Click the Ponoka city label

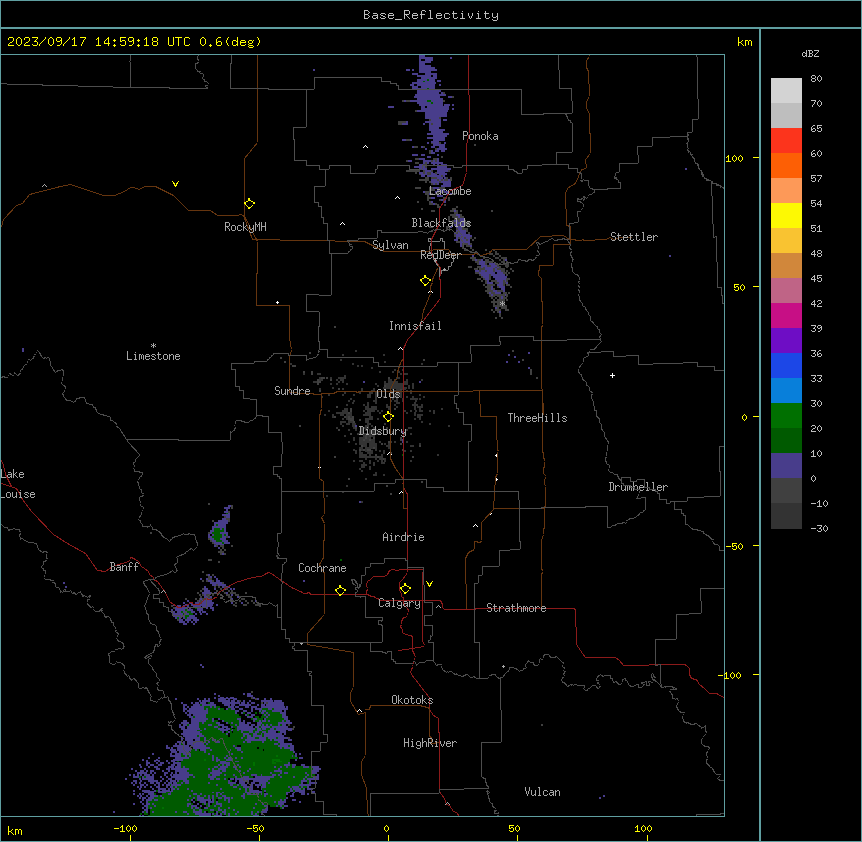pos(480,136)
